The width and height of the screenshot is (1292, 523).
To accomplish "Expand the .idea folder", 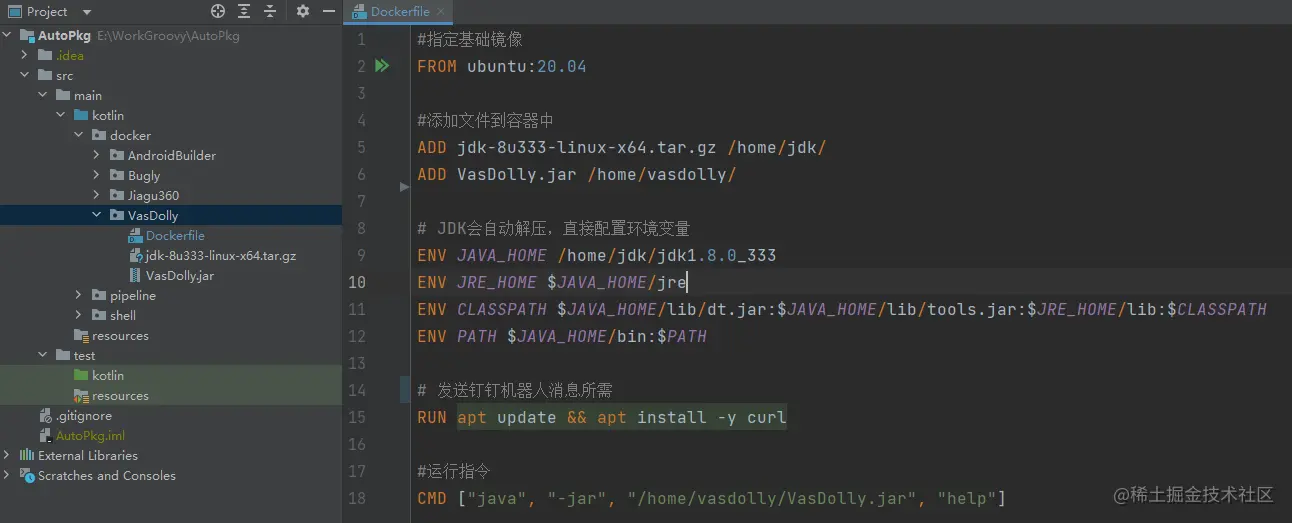I will [x=25, y=56].
